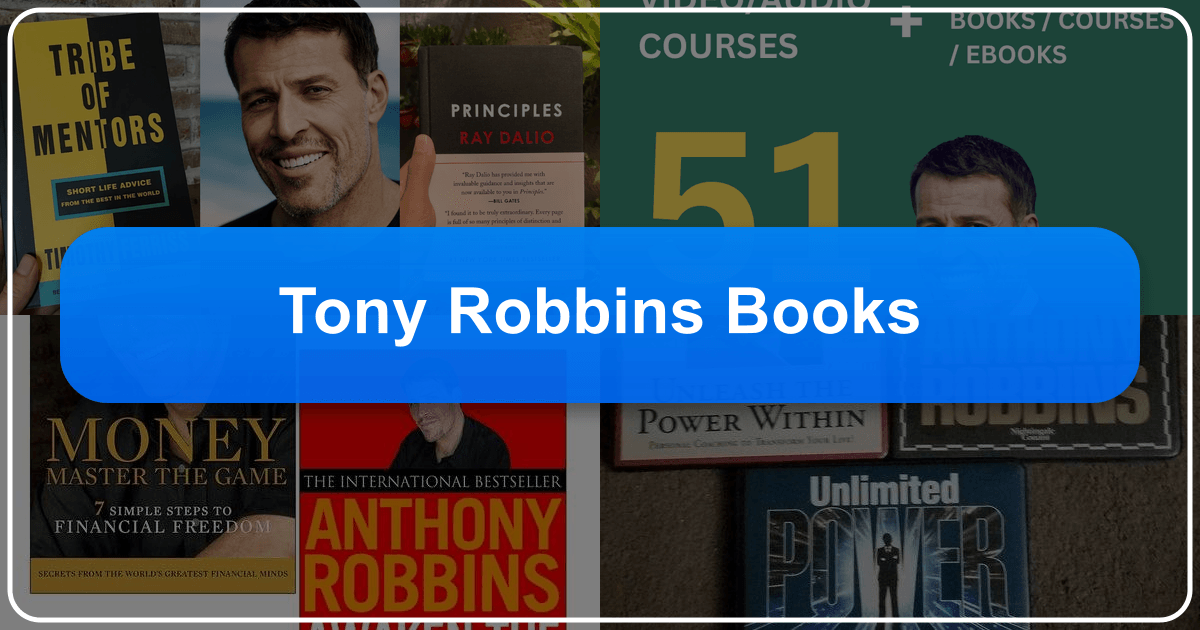Viewport: 1200px width, 630px height.
Task: Click the white plus icon on green background
Action: coord(906,21)
